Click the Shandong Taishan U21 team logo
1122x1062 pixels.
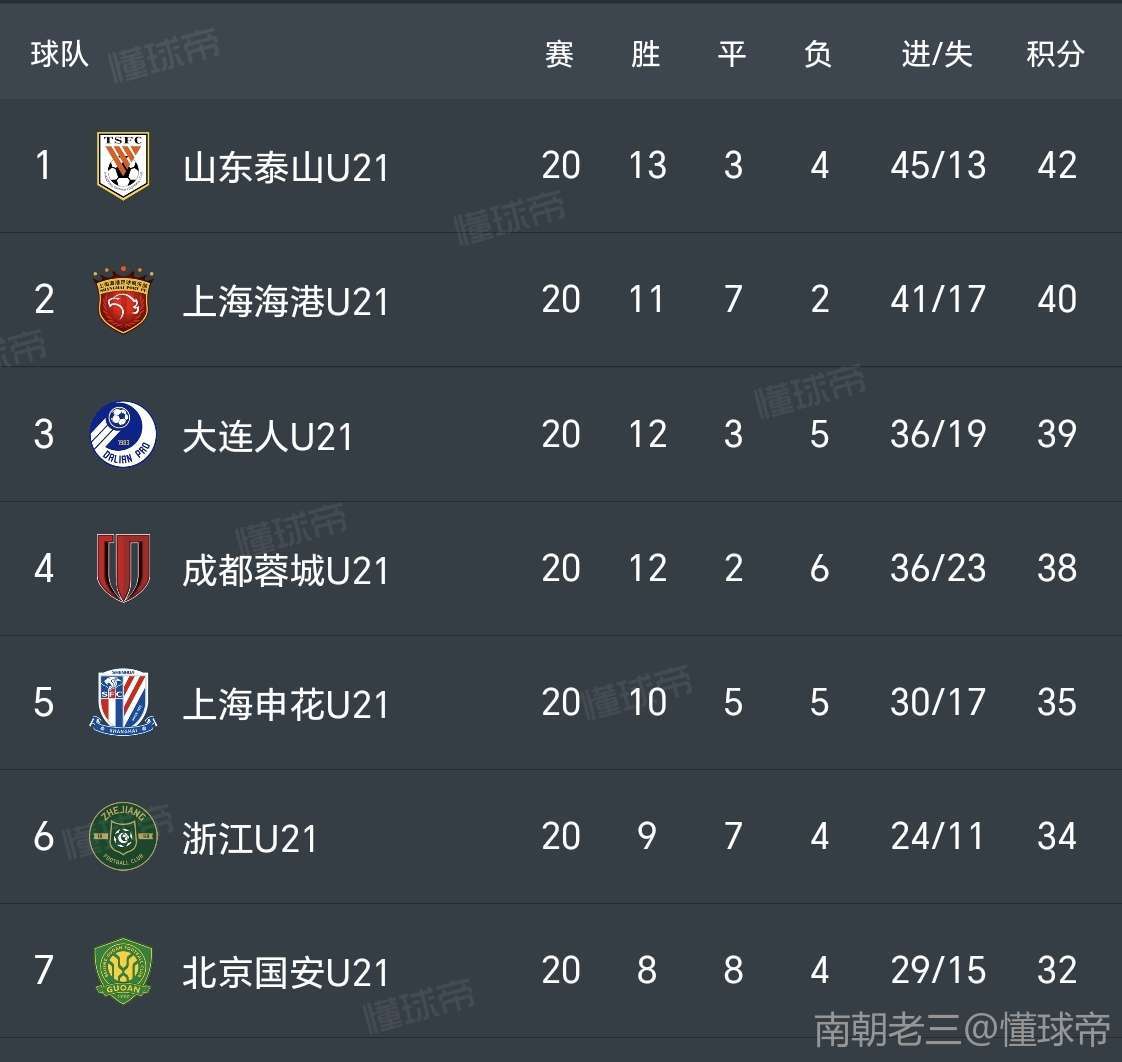[123, 165]
